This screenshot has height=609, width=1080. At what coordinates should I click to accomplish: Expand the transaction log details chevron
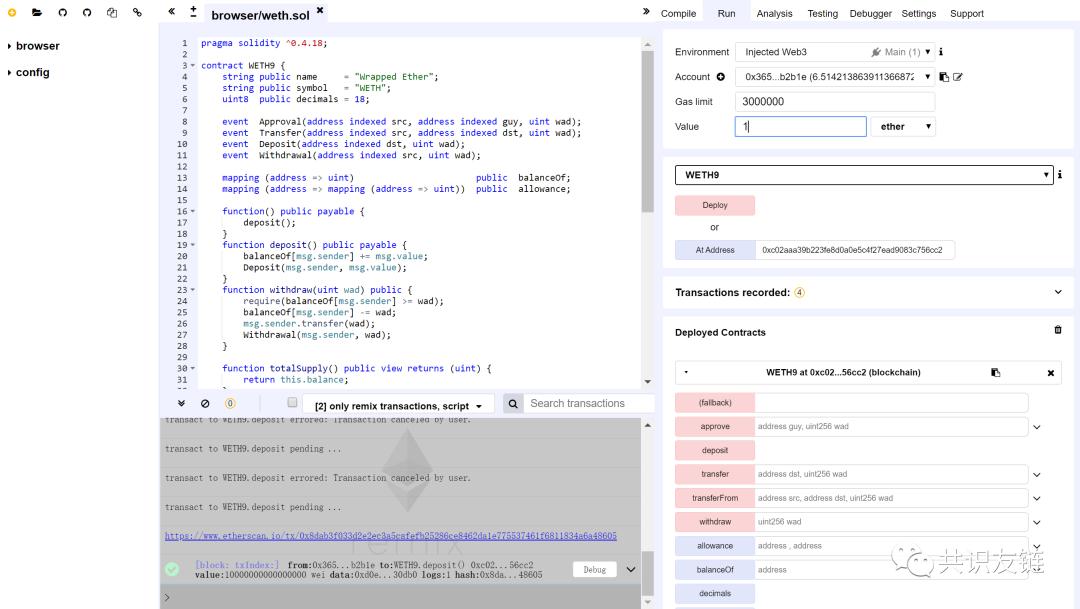click(631, 570)
